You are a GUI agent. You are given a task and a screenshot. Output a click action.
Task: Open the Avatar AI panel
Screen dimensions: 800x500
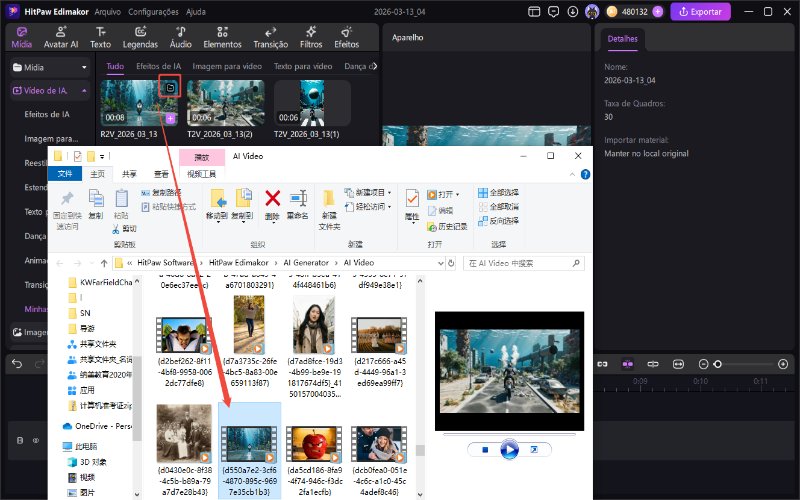coord(63,38)
